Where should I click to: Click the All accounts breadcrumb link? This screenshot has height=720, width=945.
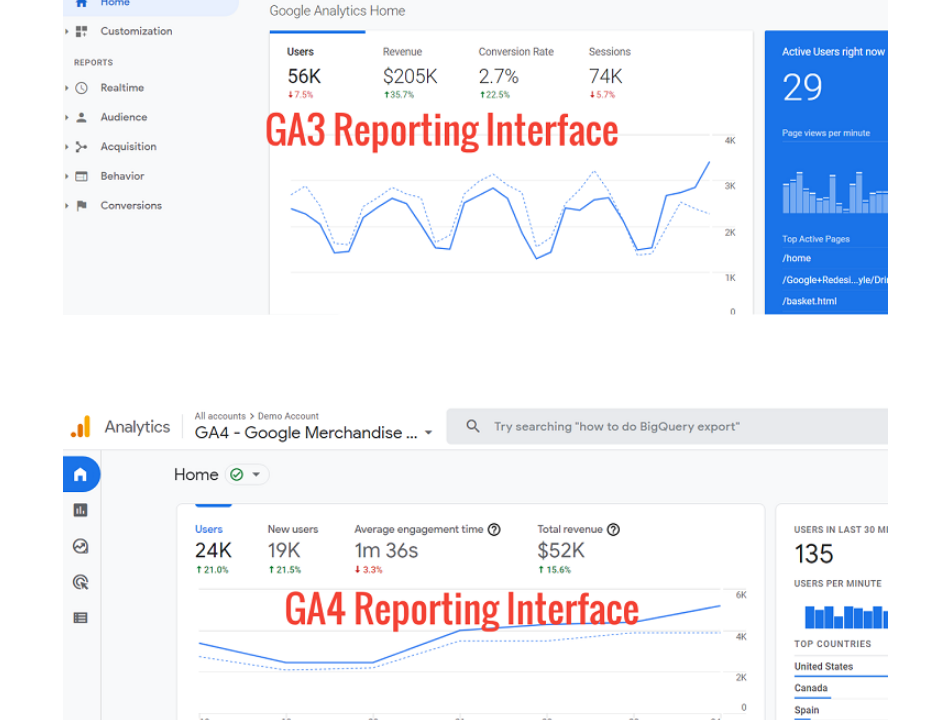(220, 416)
